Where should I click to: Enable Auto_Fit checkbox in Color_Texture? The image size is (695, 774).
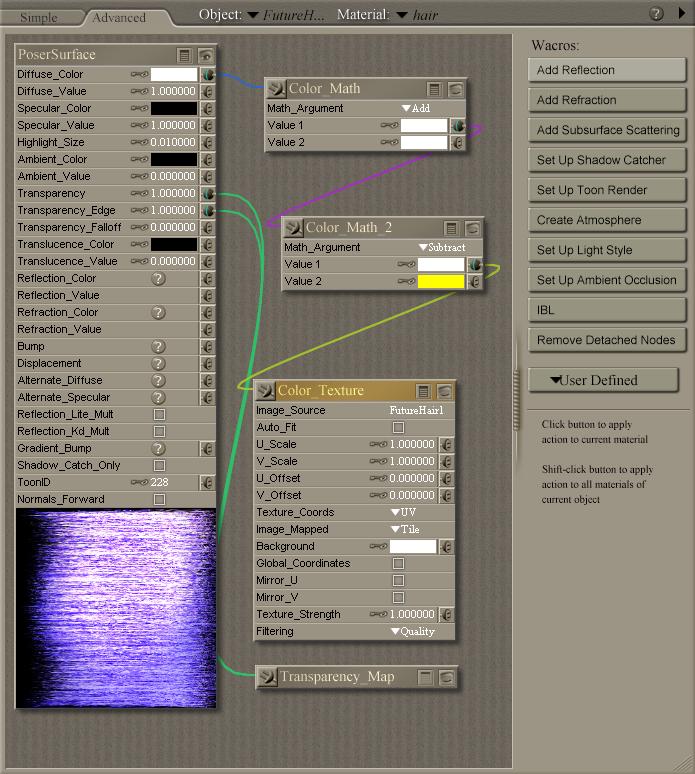click(x=398, y=427)
